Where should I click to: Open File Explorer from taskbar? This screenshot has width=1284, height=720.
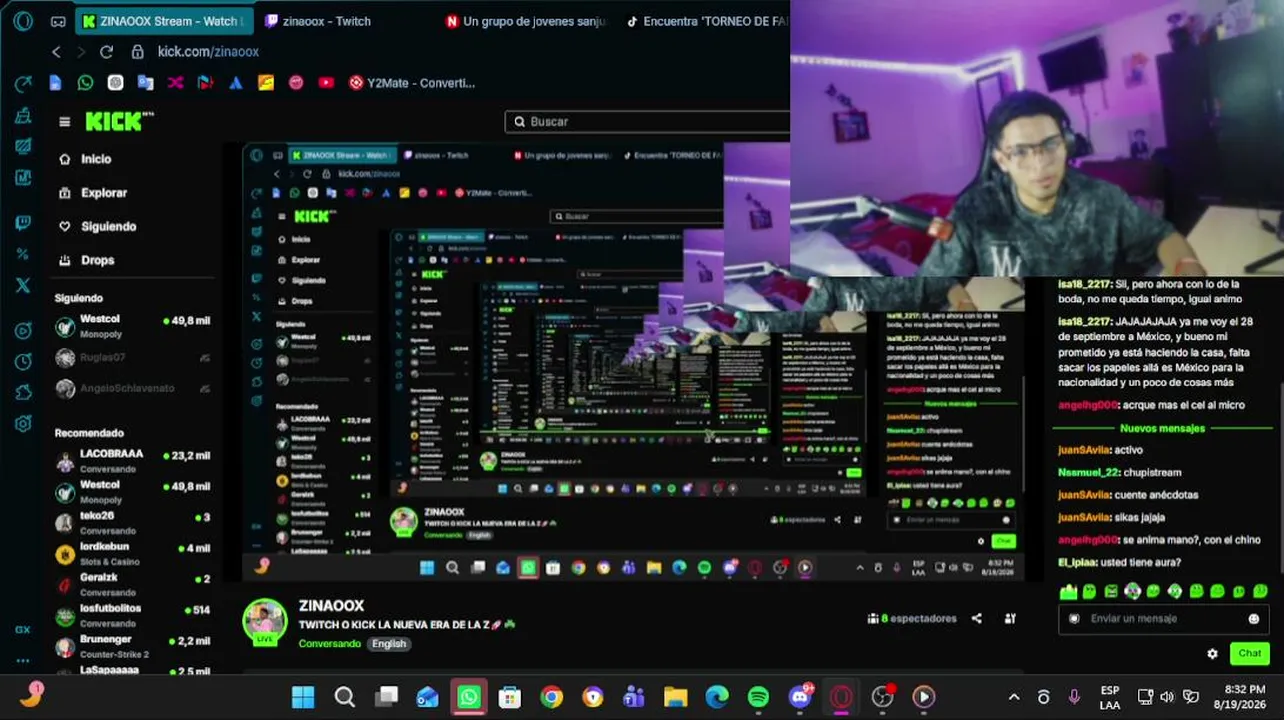[676, 697]
